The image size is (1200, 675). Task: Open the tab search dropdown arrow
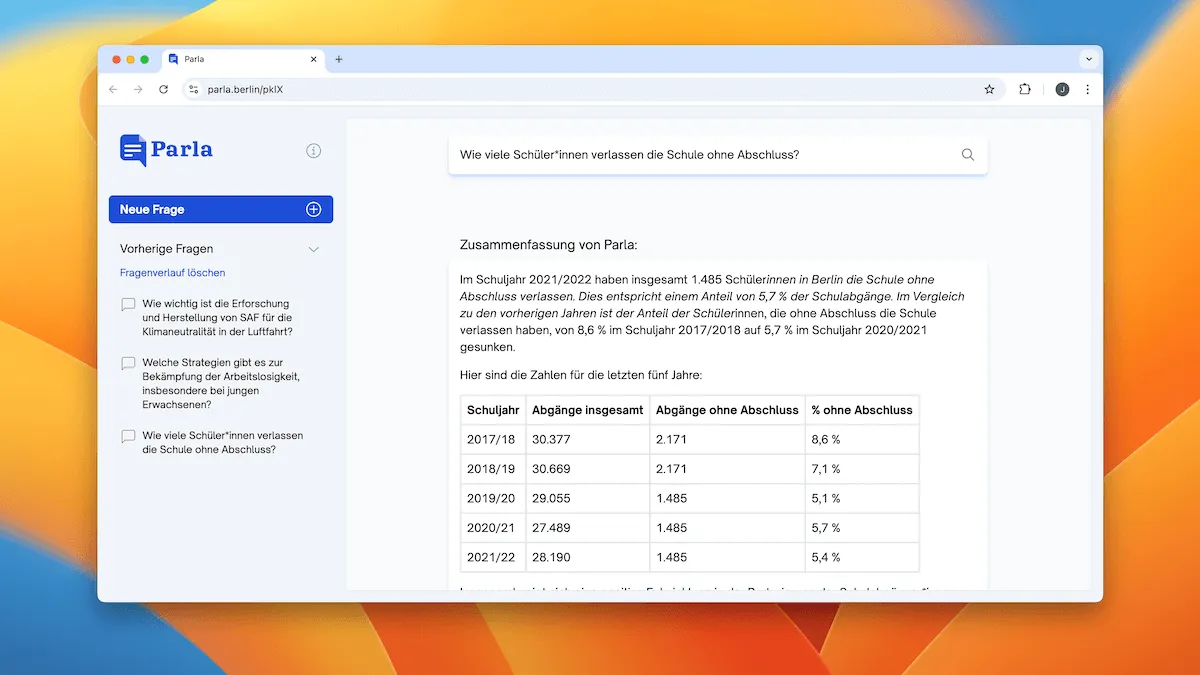pyautogui.click(x=1089, y=59)
